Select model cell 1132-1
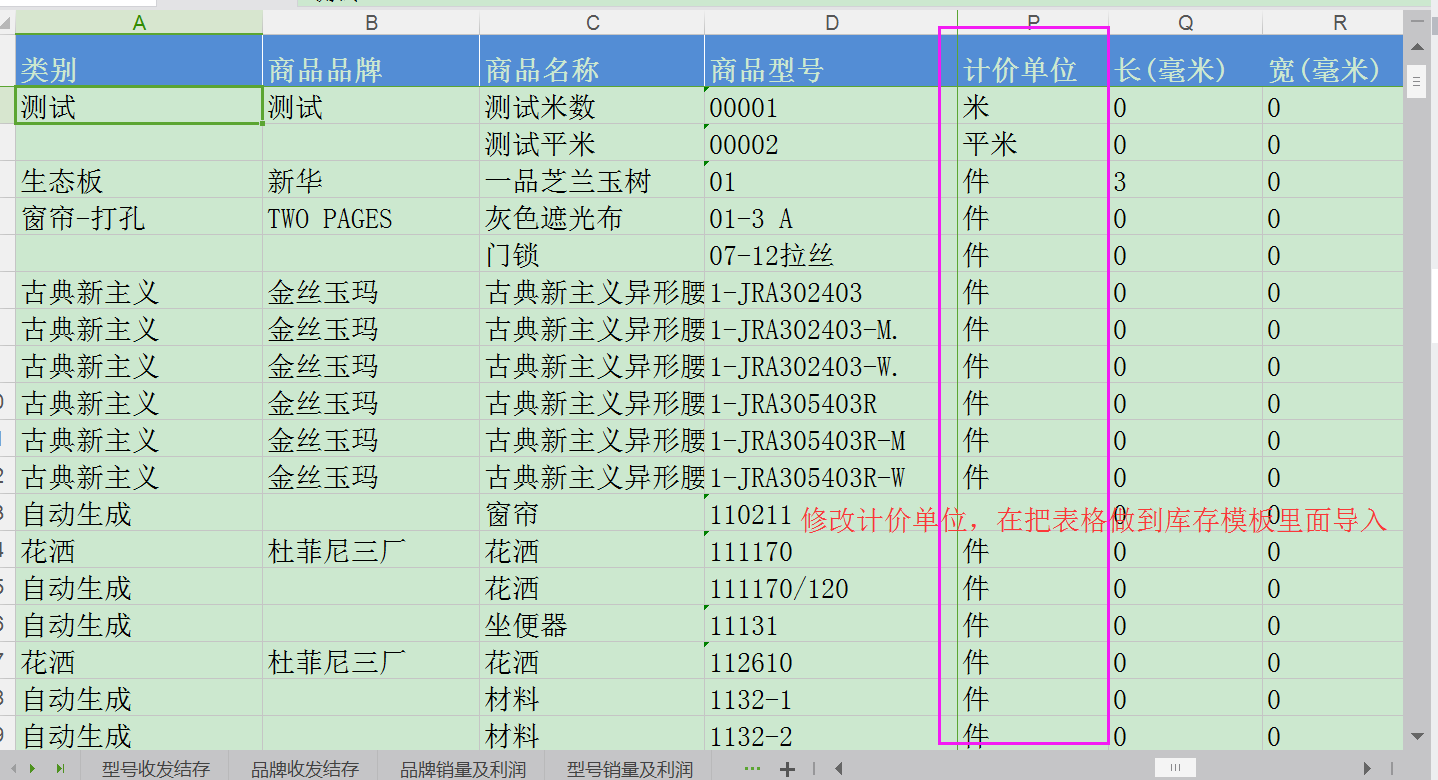The width and height of the screenshot is (1438, 780). (x=831, y=698)
